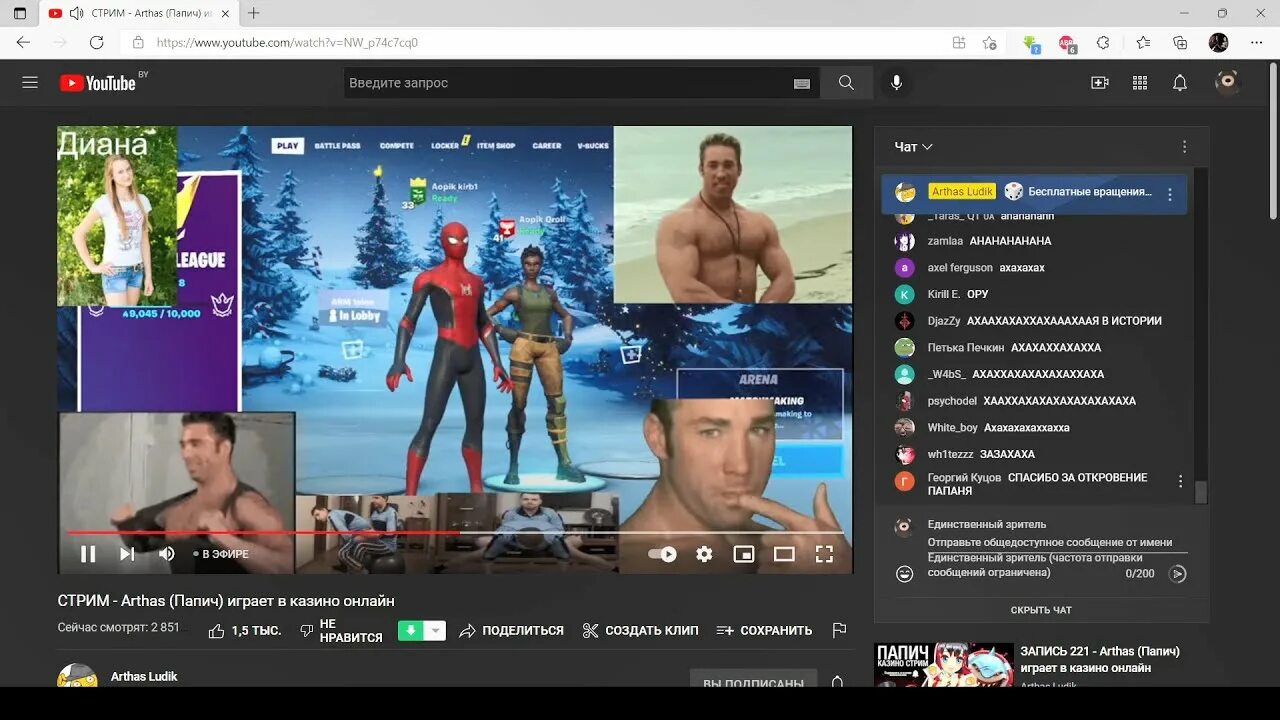Image resolution: width=1280 pixels, height=720 pixels.
Task: Expand the Чат mode dropdown
Action: 914,147
